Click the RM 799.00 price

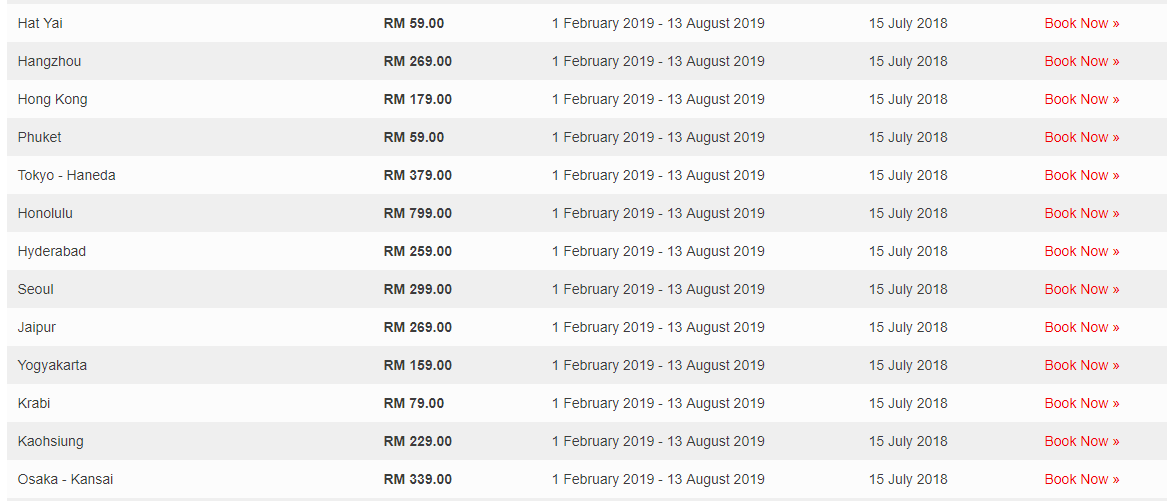[417, 213]
